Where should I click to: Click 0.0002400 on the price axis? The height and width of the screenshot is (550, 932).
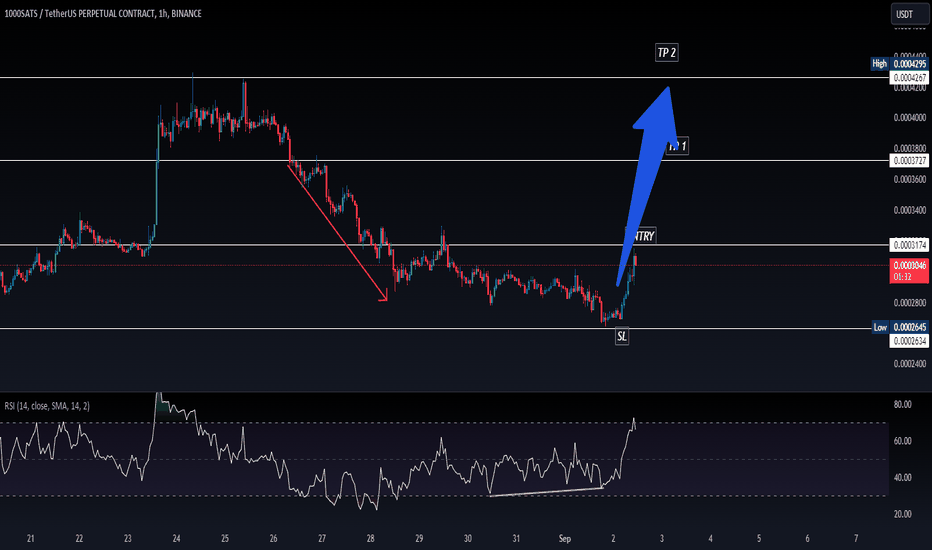coord(909,364)
